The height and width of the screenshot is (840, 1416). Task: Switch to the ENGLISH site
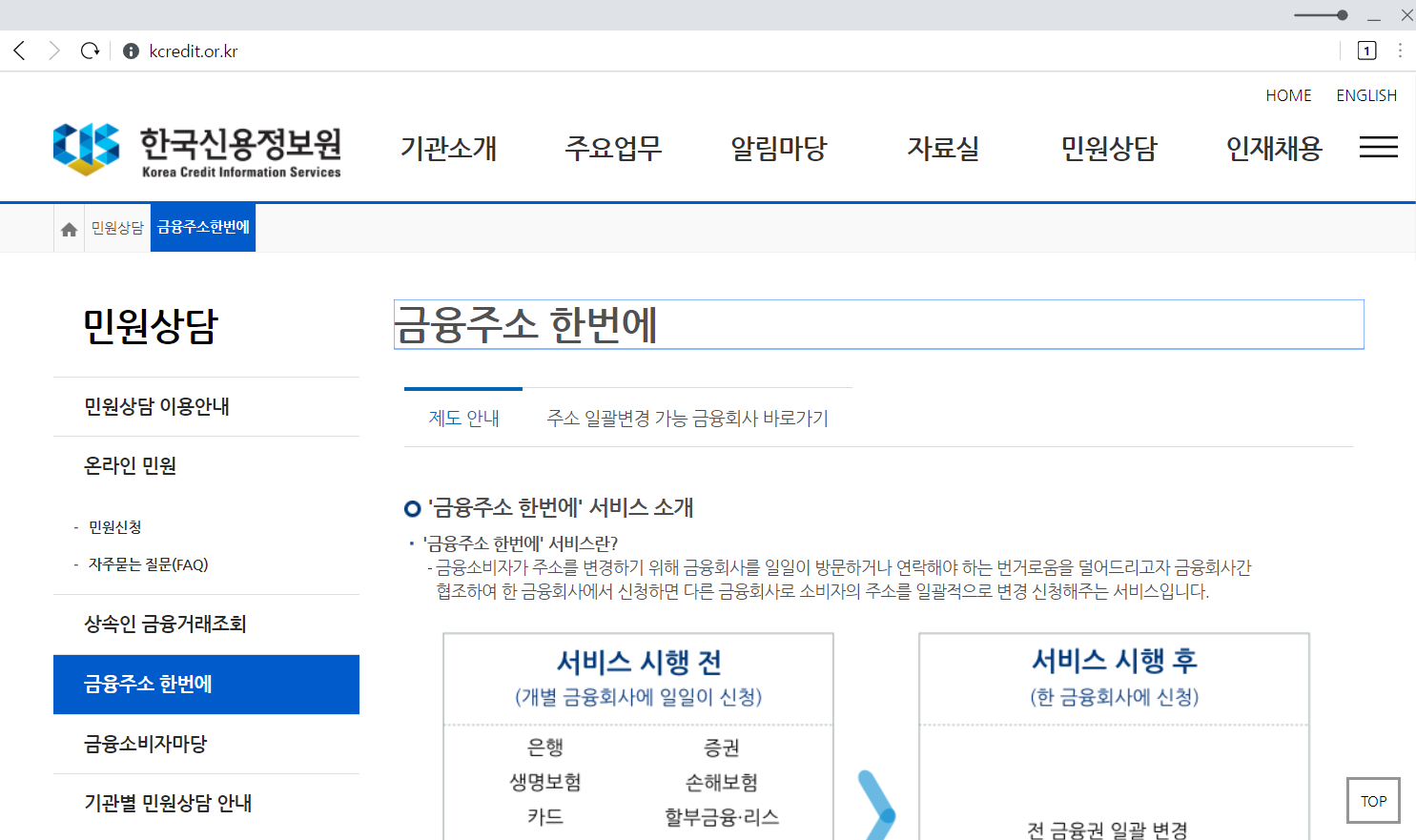[1366, 95]
